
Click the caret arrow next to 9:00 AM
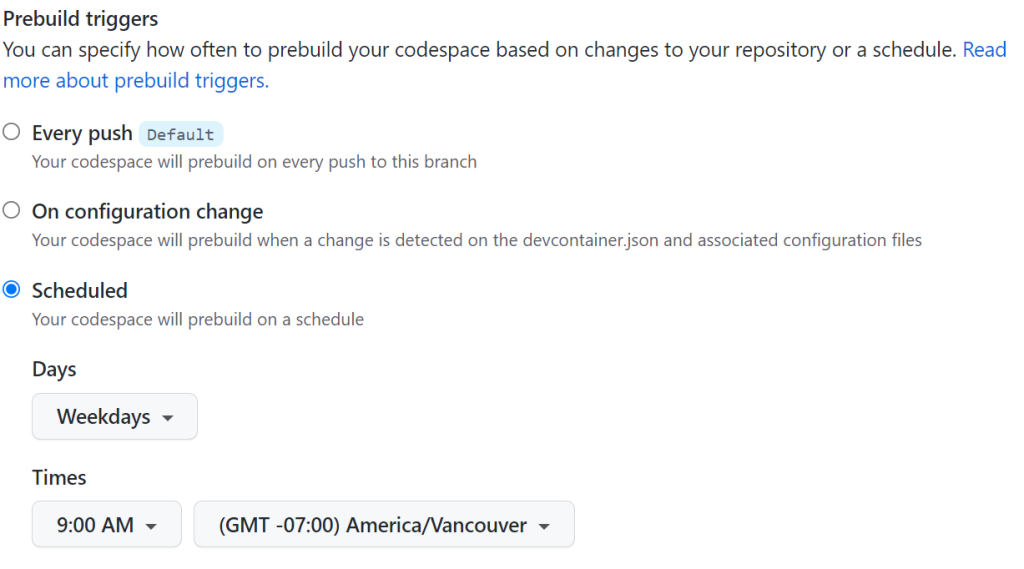tap(152, 526)
